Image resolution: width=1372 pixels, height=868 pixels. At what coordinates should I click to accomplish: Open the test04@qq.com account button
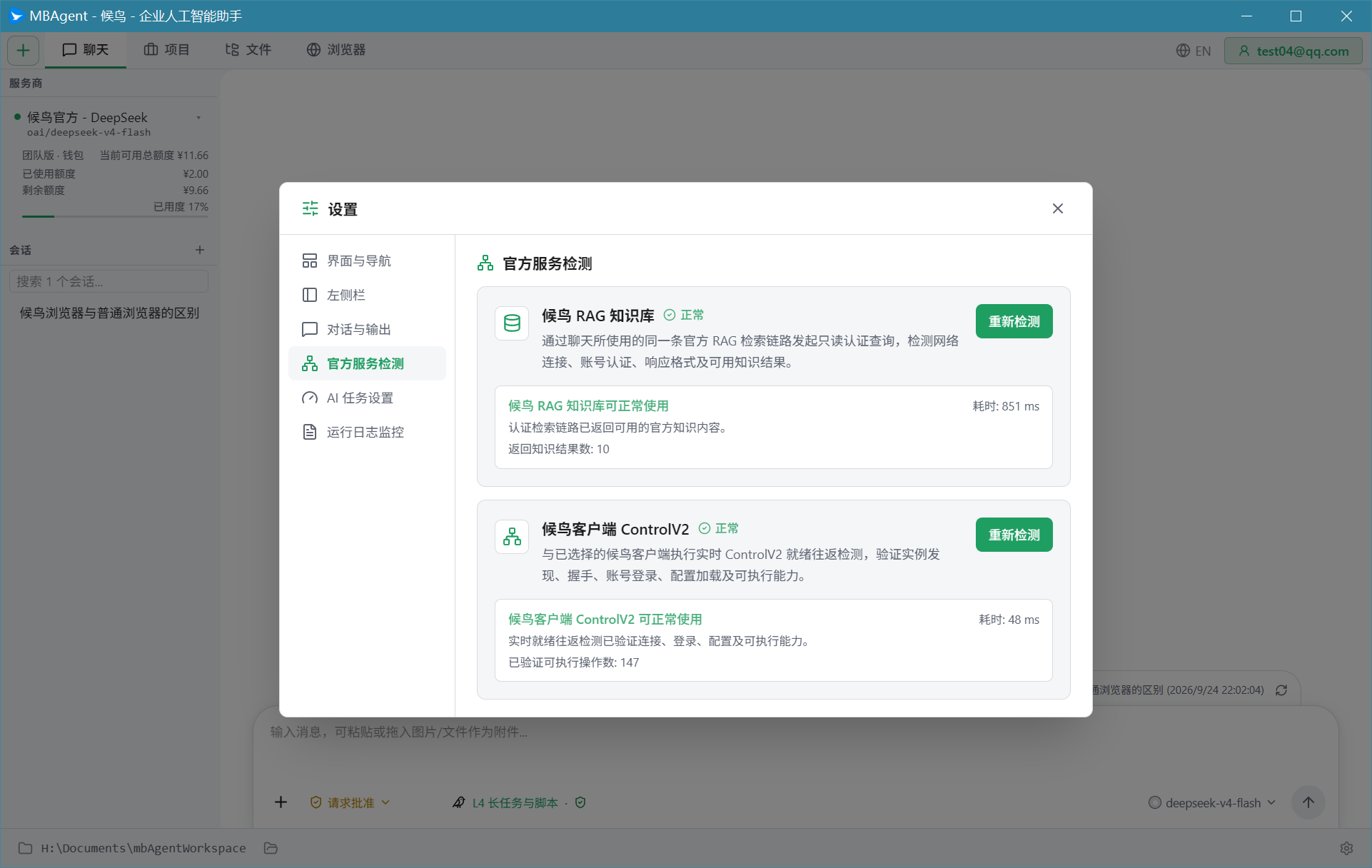point(1293,51)
